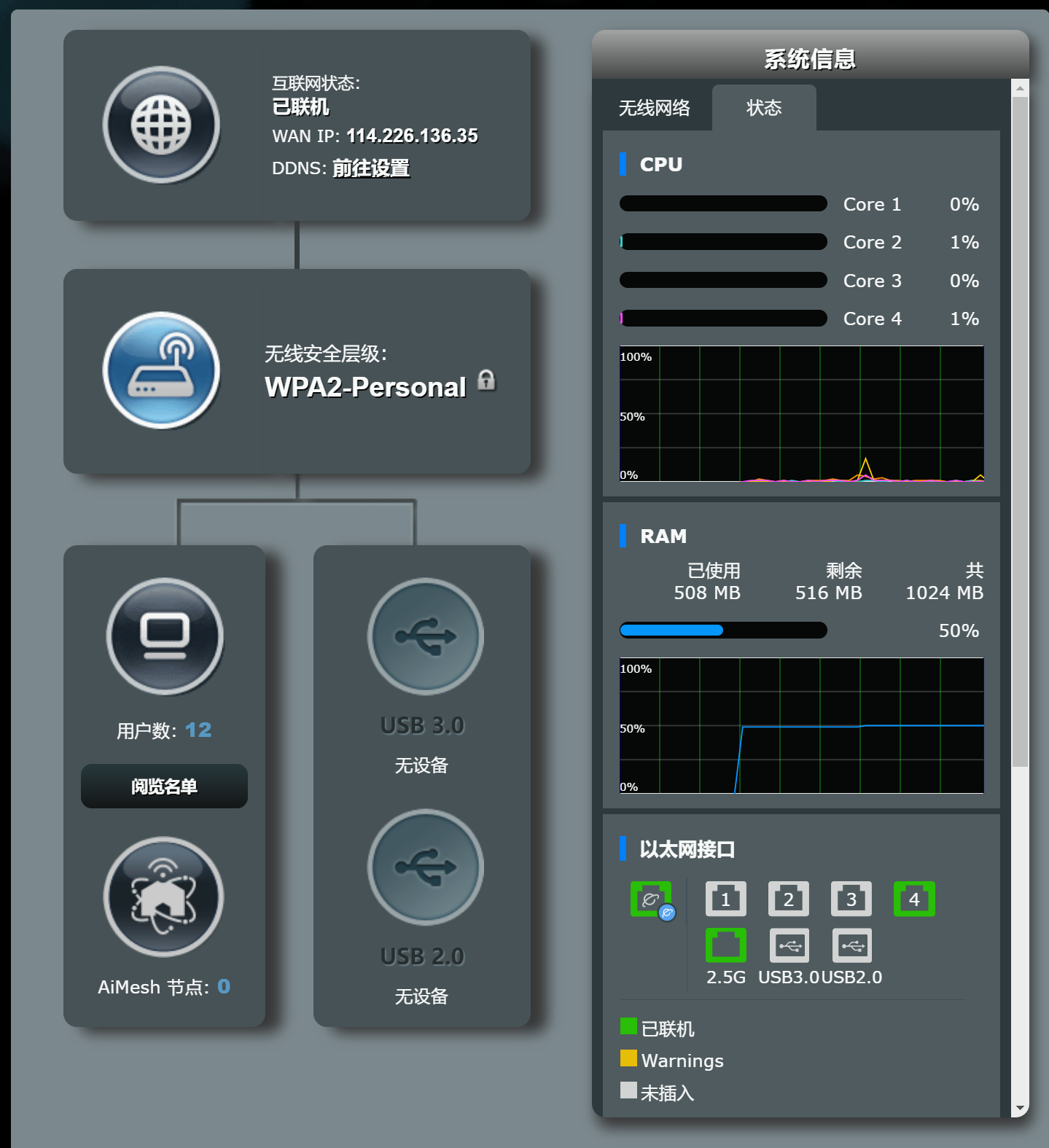Screen dimensions: 1049x1148
Task: Click the scrollbar down arrow
Action: click(x=1020, y=1108)
